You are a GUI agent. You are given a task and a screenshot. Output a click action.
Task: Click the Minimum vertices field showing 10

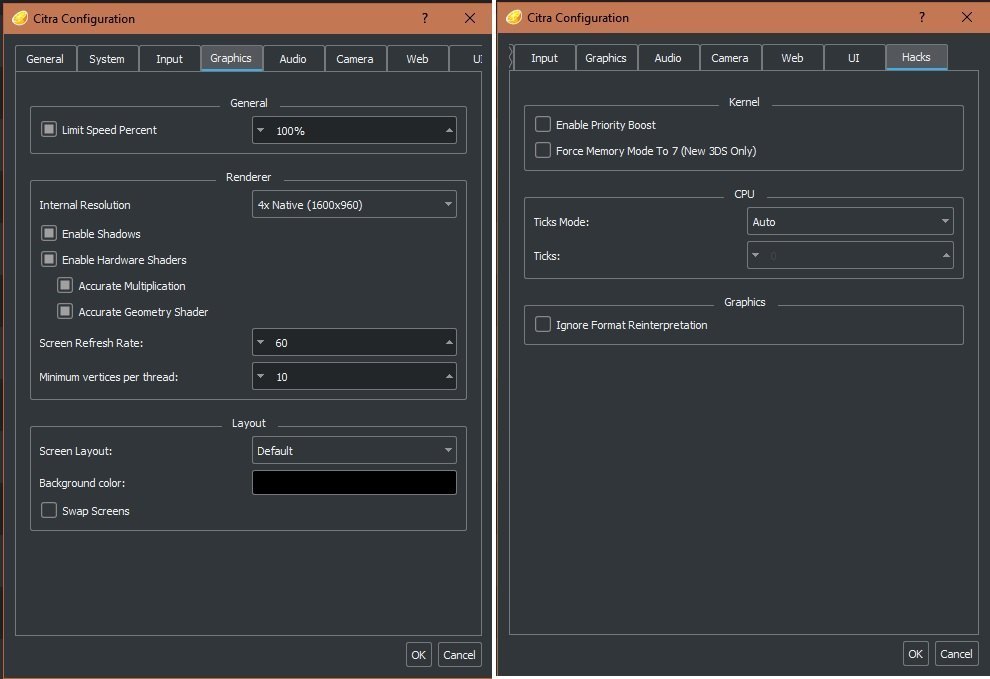click(x=354, y=376)
